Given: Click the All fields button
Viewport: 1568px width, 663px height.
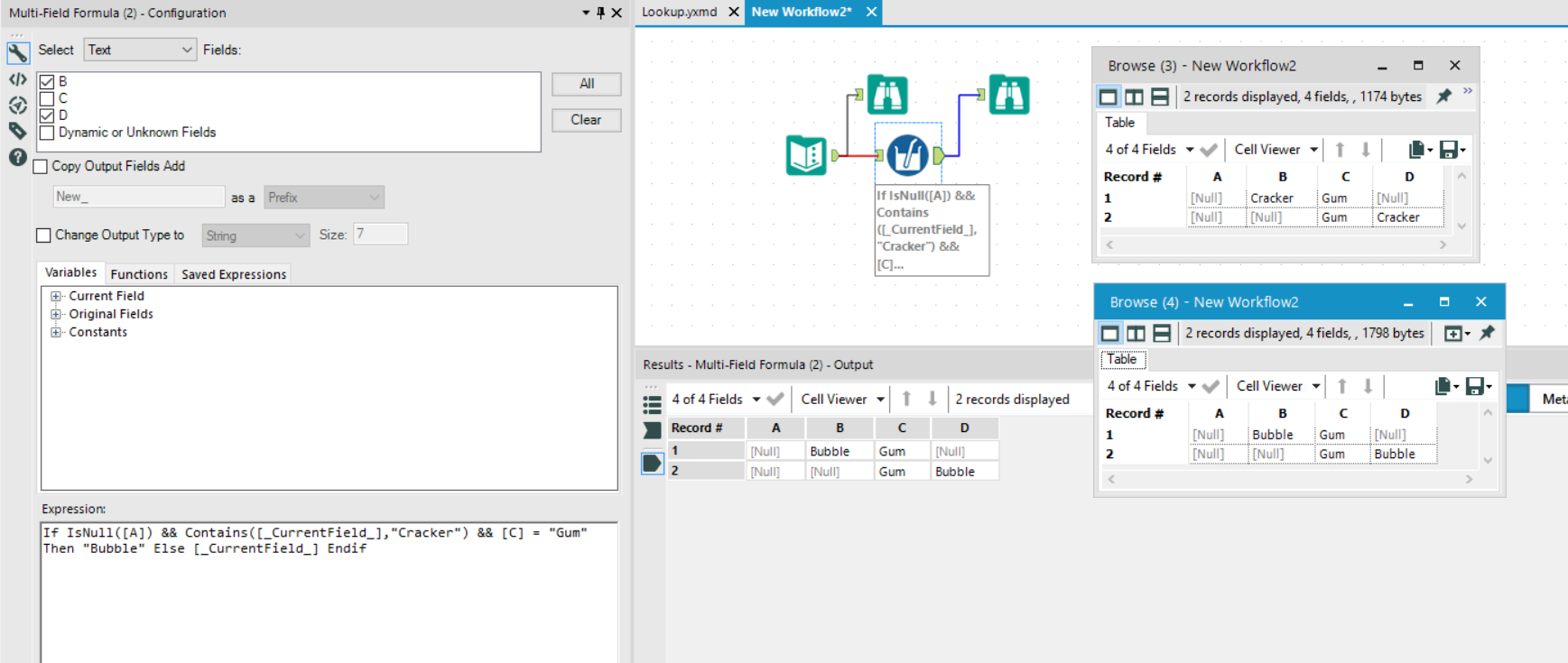Looking at the screenshot, I should point(587,84).
